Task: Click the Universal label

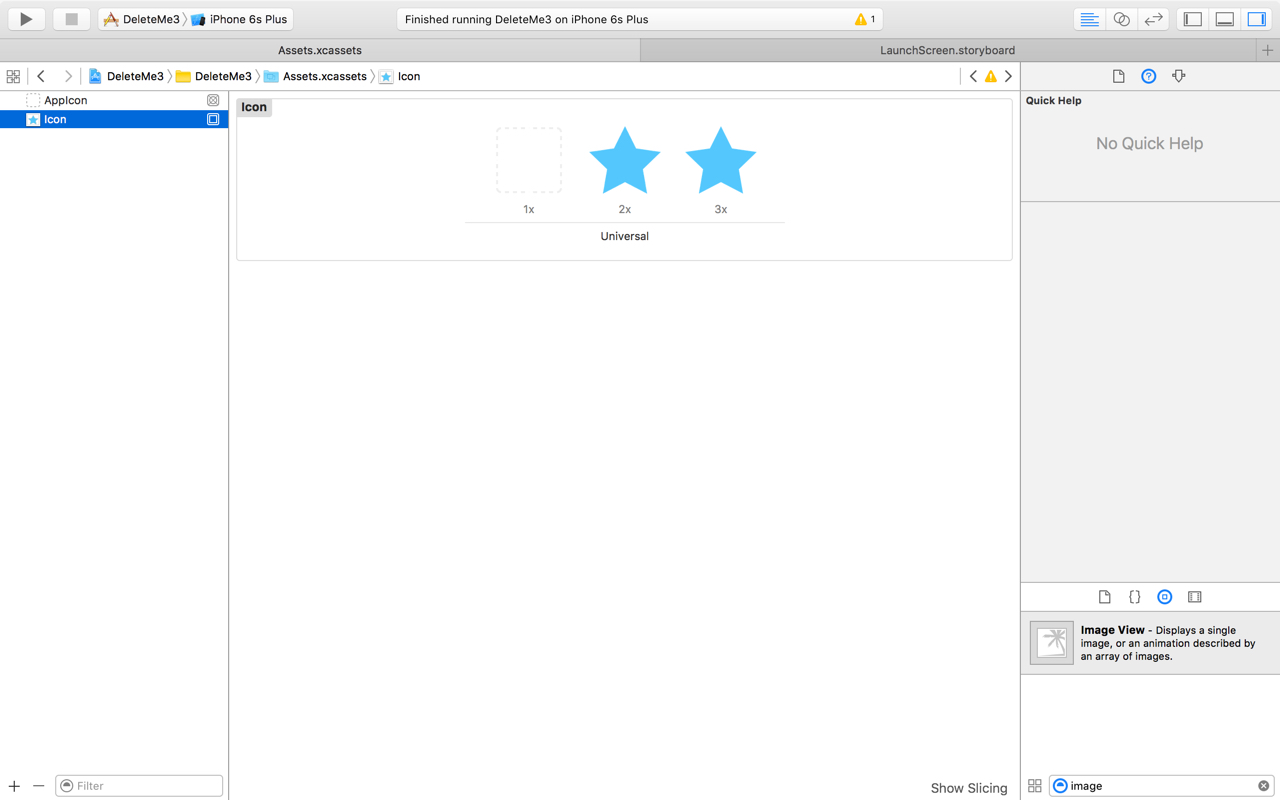Action: point(625,236)
